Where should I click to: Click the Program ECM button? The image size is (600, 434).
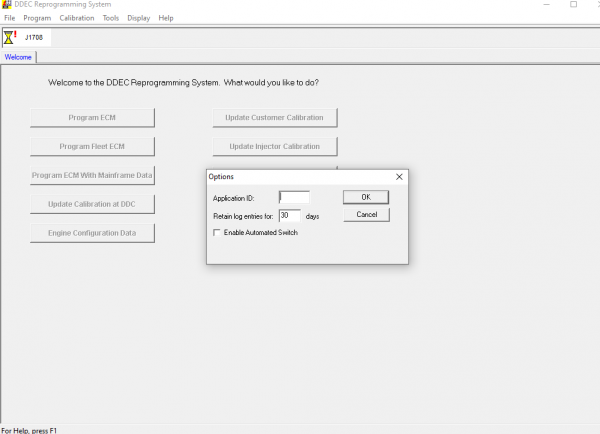pos(92,117)
